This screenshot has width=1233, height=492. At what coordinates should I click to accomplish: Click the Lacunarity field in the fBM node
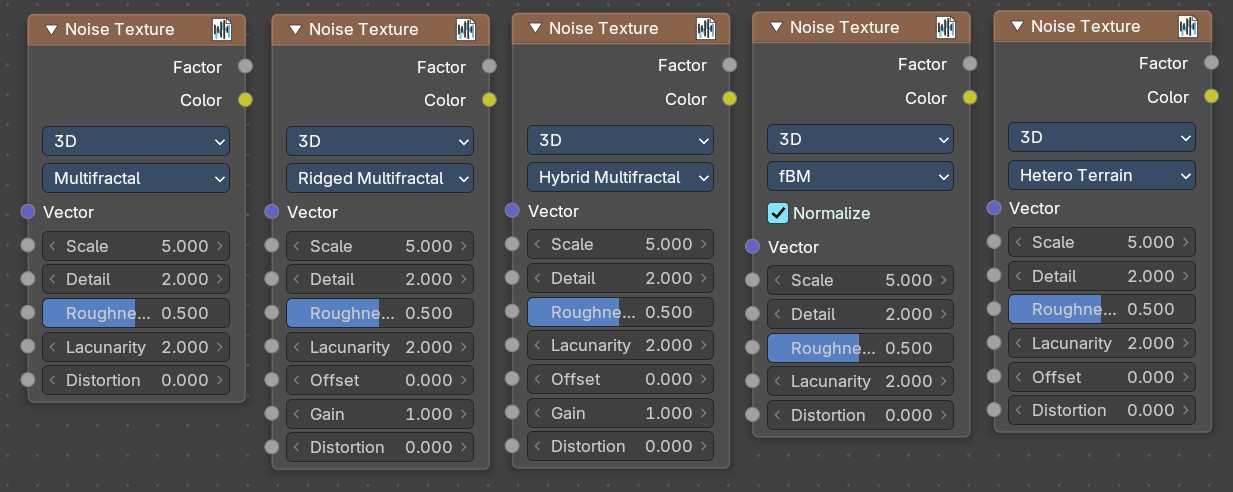click(x=860, y=381)
